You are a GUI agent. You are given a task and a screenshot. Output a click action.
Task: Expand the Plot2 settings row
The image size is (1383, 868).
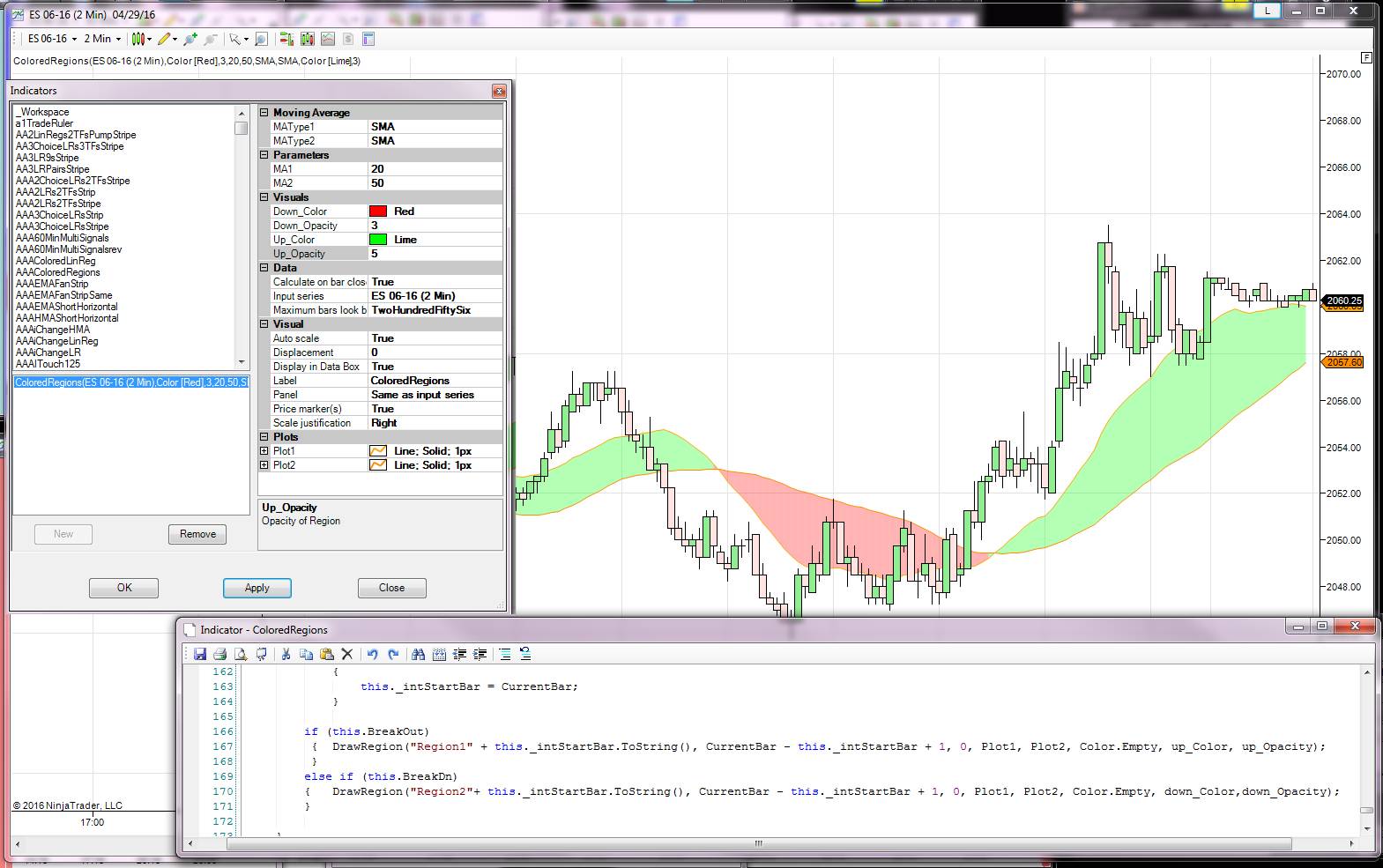(x=264, y=465)
